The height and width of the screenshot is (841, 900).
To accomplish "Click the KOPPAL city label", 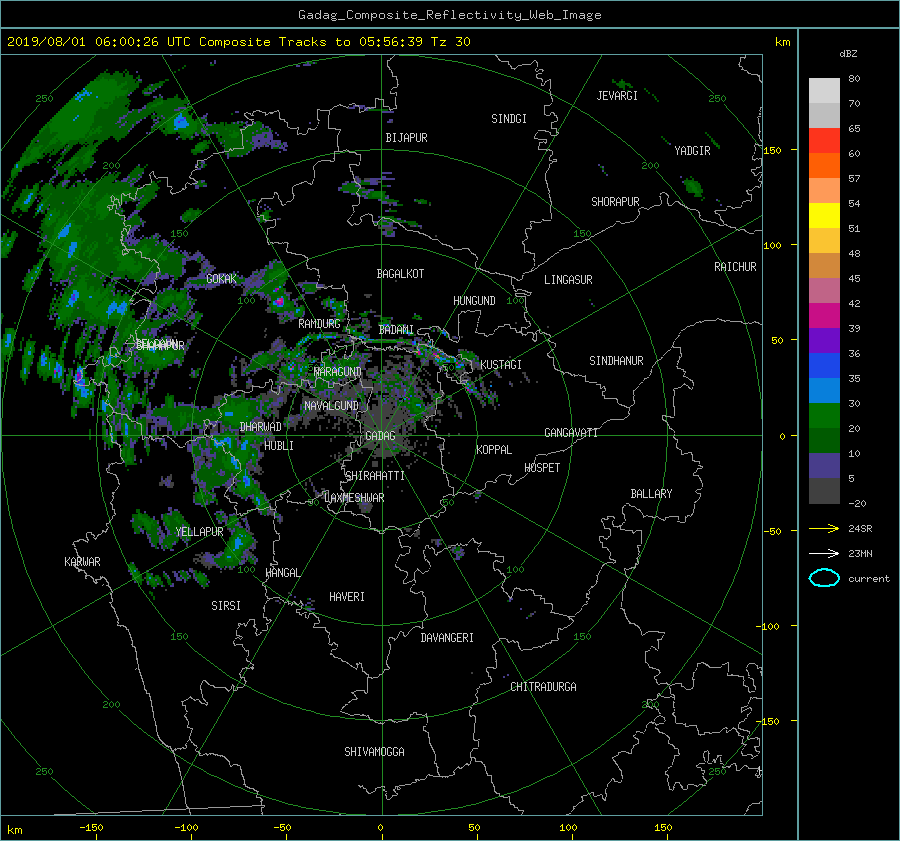I will (x=494, y=449).
